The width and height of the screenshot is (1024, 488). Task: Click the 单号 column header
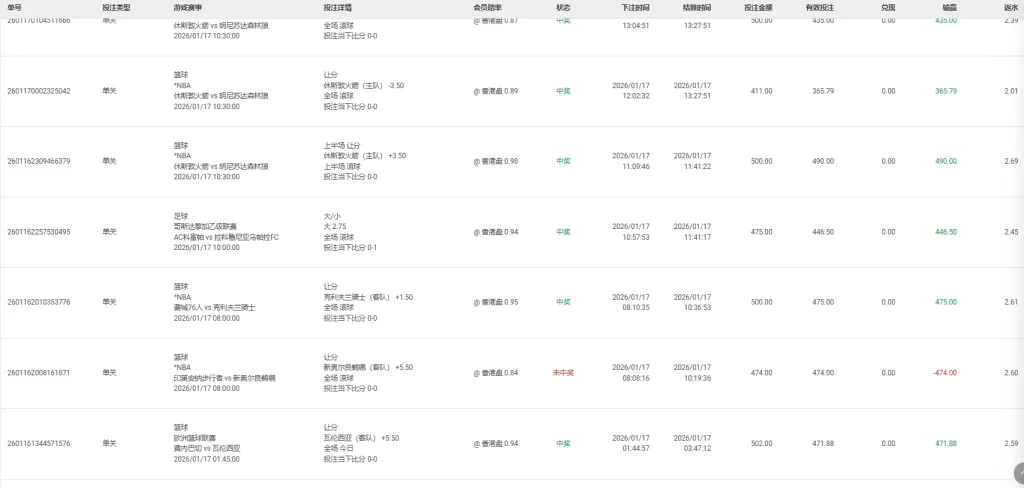[15, 7]
